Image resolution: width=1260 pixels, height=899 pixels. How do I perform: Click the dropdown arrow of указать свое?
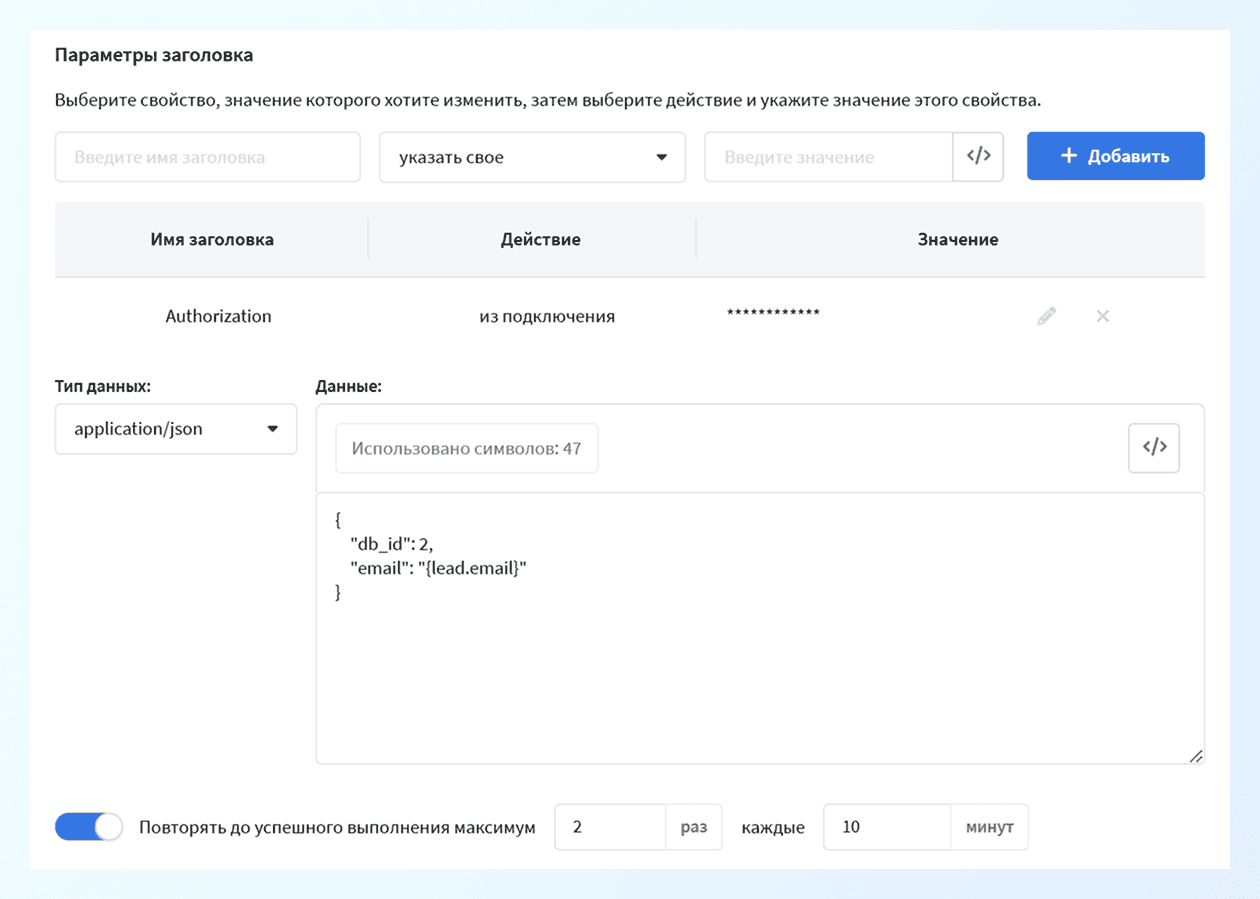(663, 157)
